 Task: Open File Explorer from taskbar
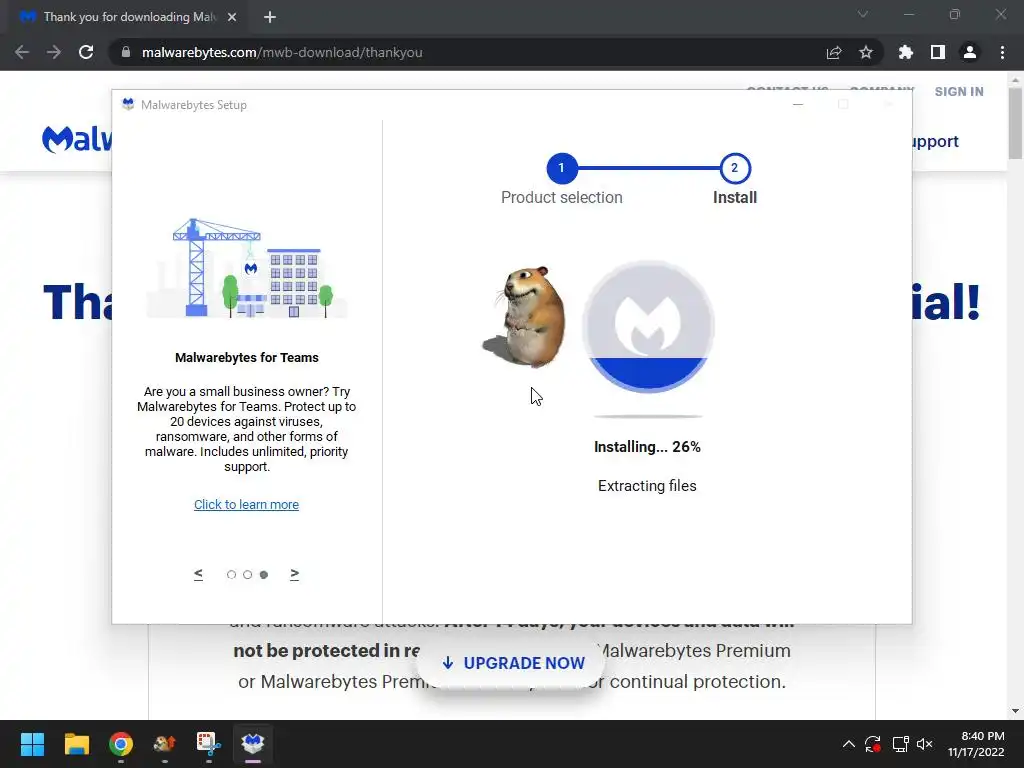[x=76, y=744]
